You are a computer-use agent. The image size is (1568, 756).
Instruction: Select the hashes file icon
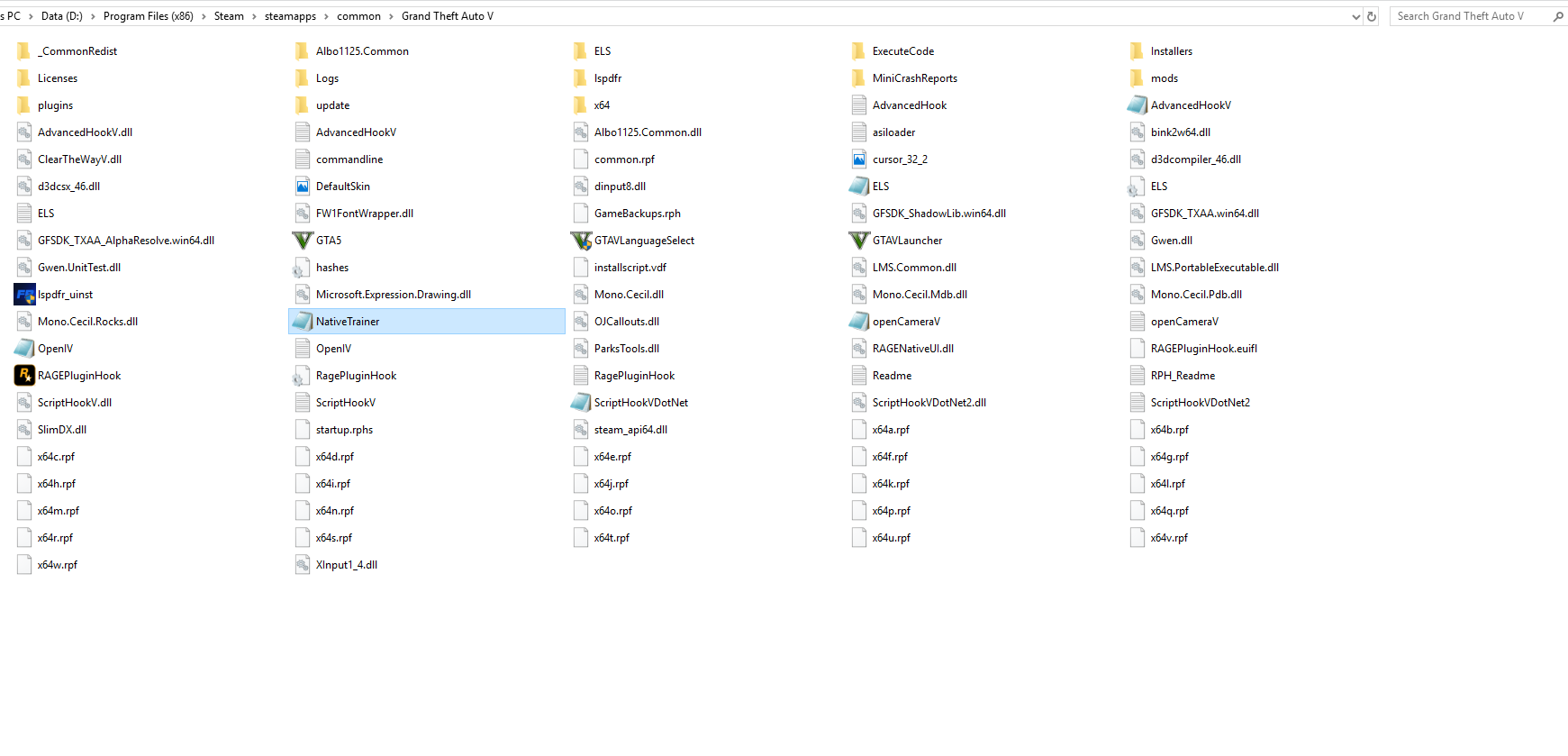pyautogui.click(x=303, y=268)
